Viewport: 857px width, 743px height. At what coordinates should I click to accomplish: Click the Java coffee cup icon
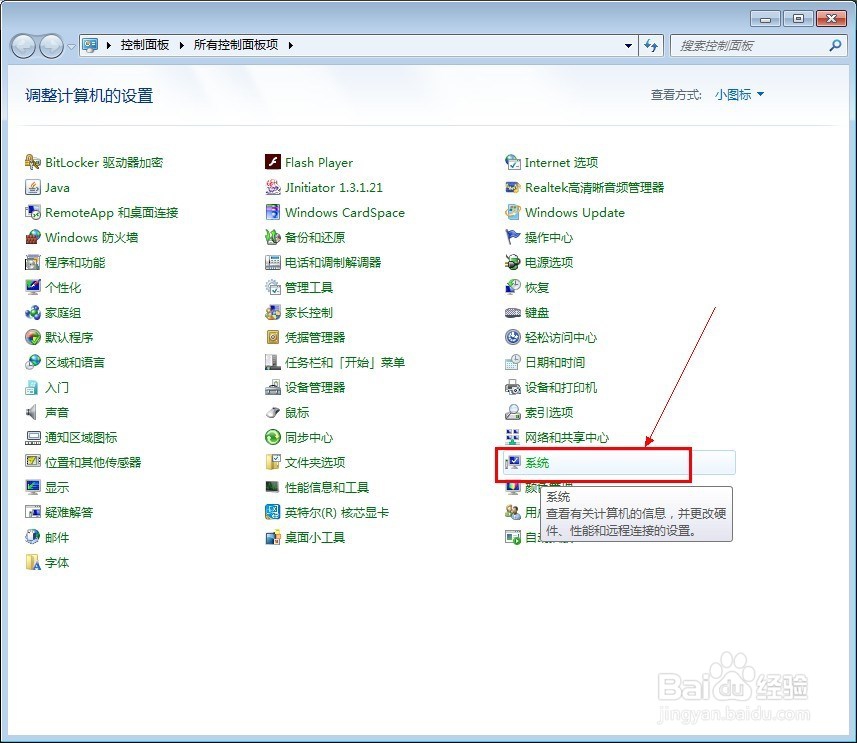pyautogui.click(x=33, y=188)
